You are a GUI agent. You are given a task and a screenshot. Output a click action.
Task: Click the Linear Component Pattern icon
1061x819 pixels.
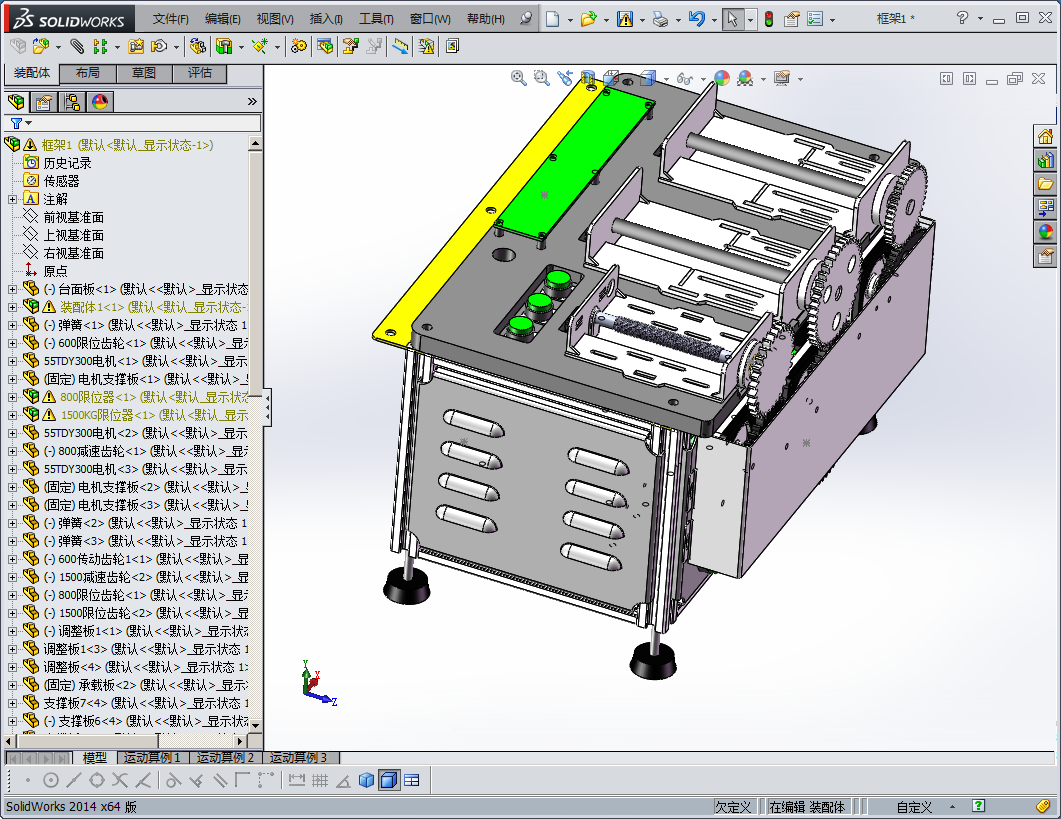100,46
